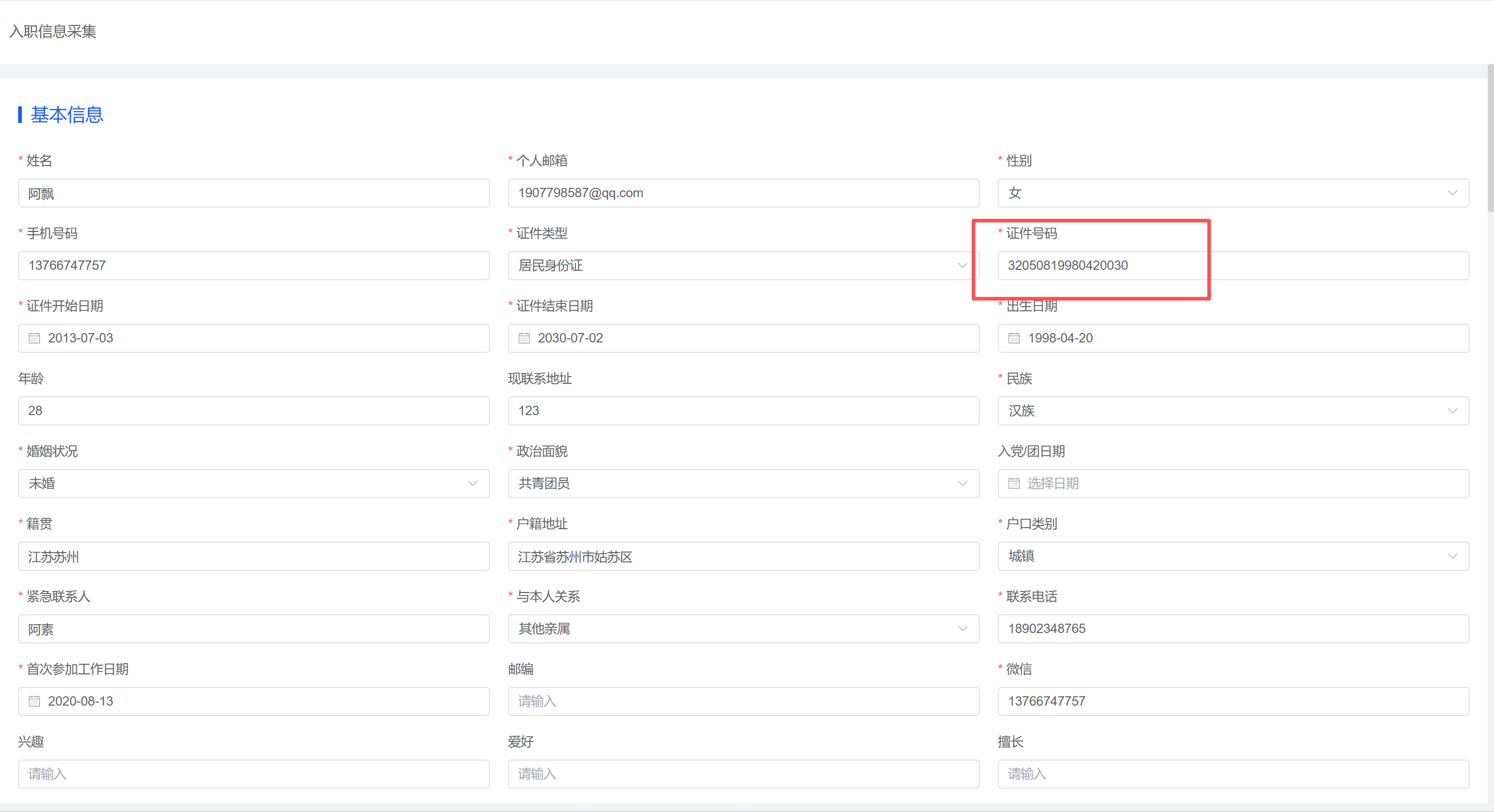The image size is (1494, 812).
Task: Click calendar icon in 证件开始日期 field
Action: (x=34, y=338)
